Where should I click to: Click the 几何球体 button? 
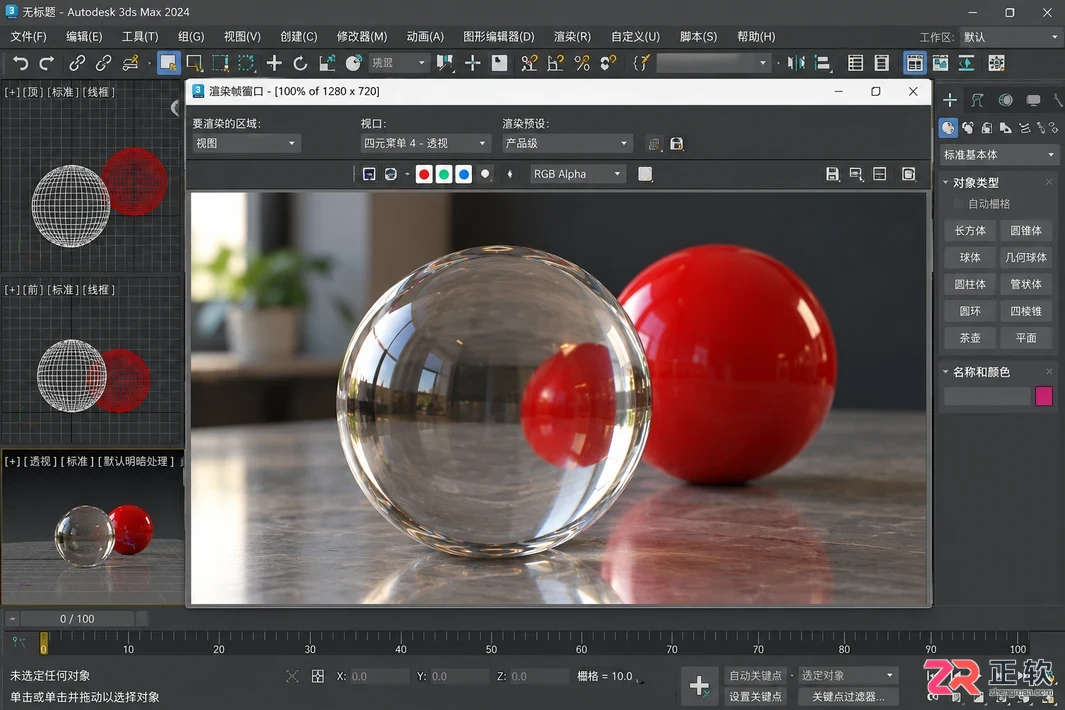(x=1026, y=258)
